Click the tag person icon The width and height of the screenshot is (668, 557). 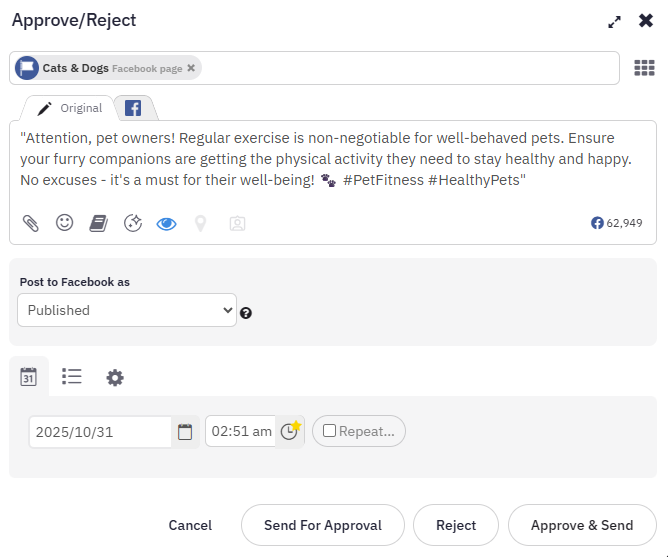(x=237, y=223)
